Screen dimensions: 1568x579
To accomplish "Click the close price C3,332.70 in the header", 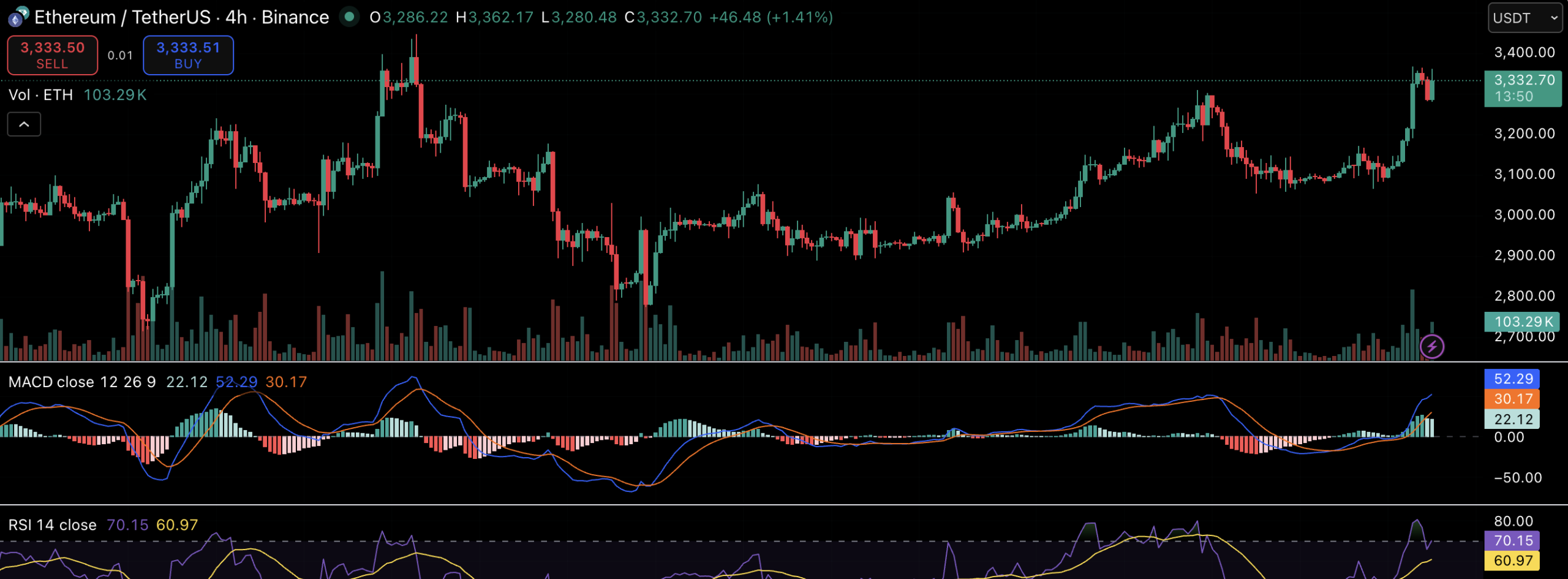I will coord(663,17).
